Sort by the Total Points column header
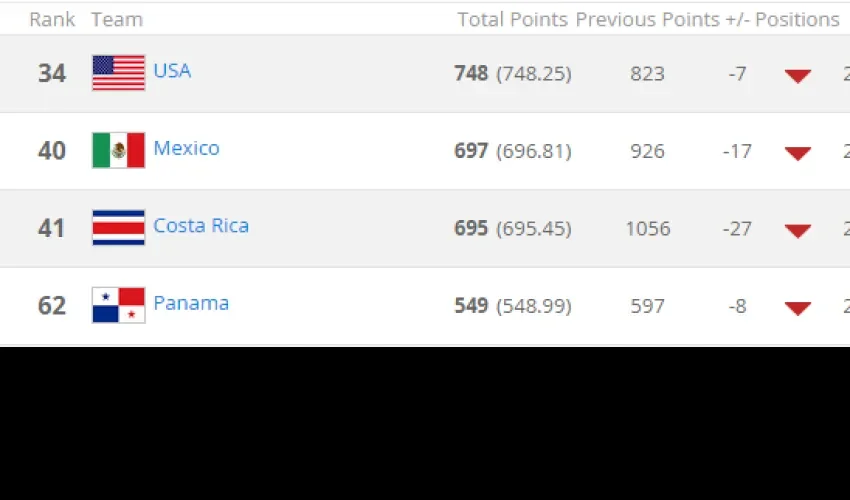Screen dimensions: 850x500 [512, 20]
